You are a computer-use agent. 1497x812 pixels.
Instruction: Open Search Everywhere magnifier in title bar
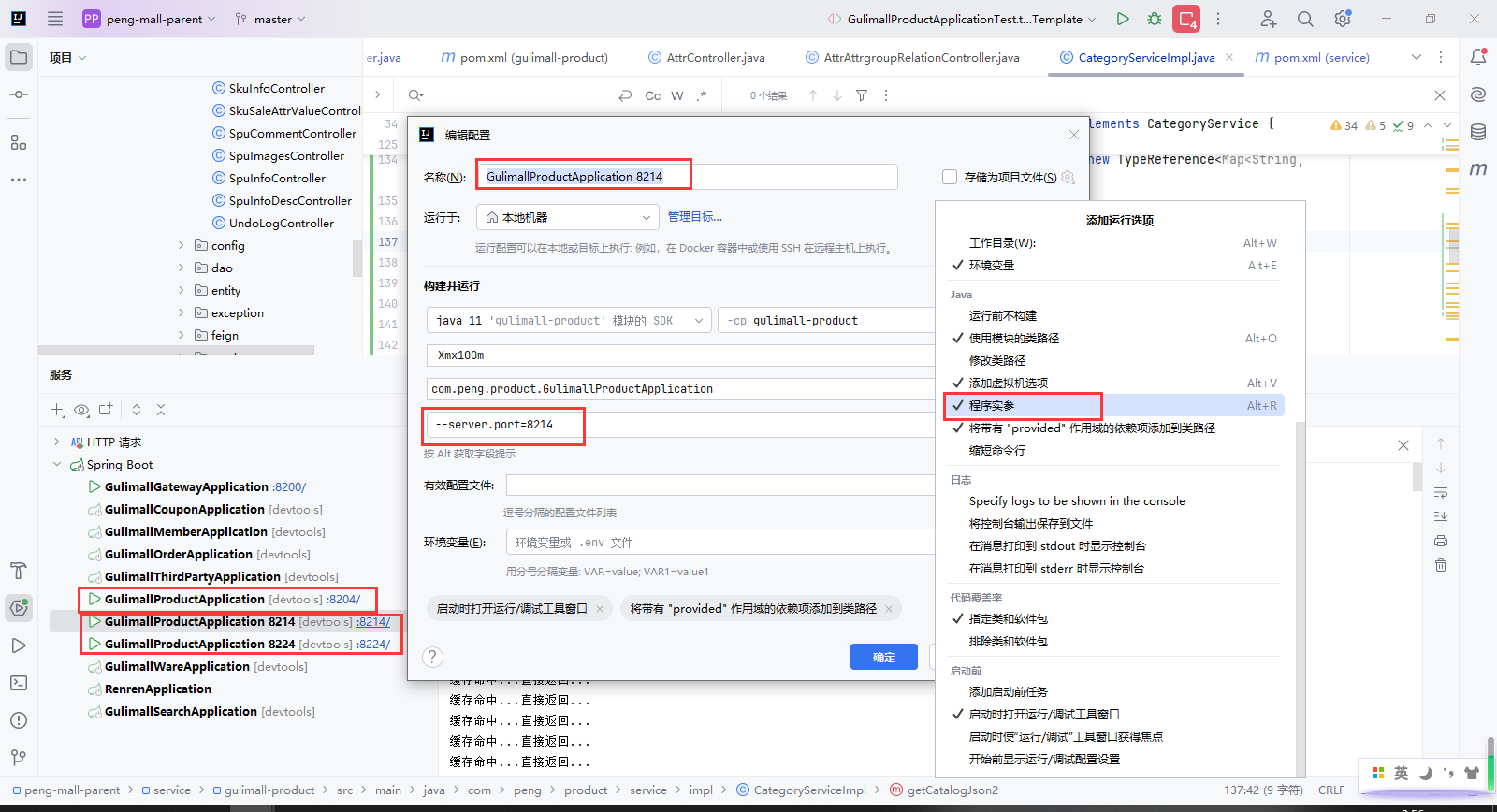(x=1305, y=19)
